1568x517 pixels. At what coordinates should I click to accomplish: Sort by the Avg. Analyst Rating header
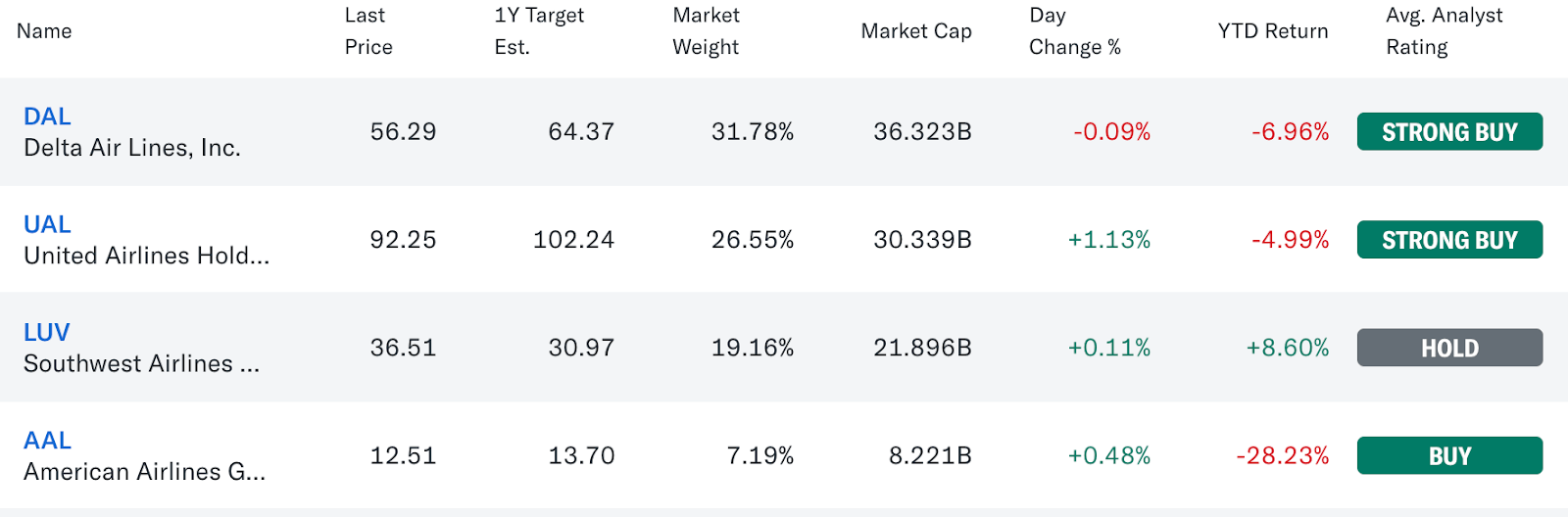click(1444, 31)
